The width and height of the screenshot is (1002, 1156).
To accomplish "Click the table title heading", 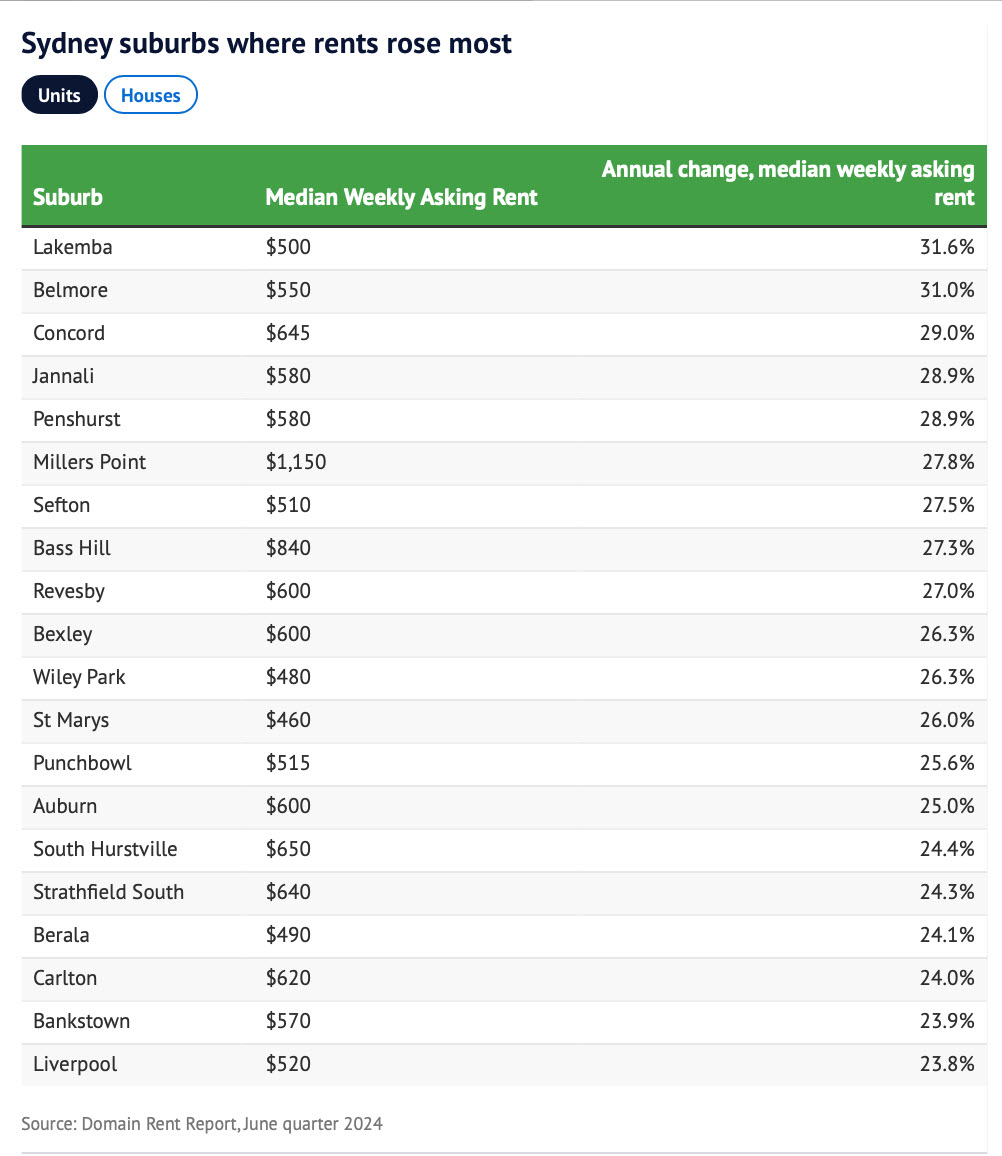I will click(x=266, y=44).
